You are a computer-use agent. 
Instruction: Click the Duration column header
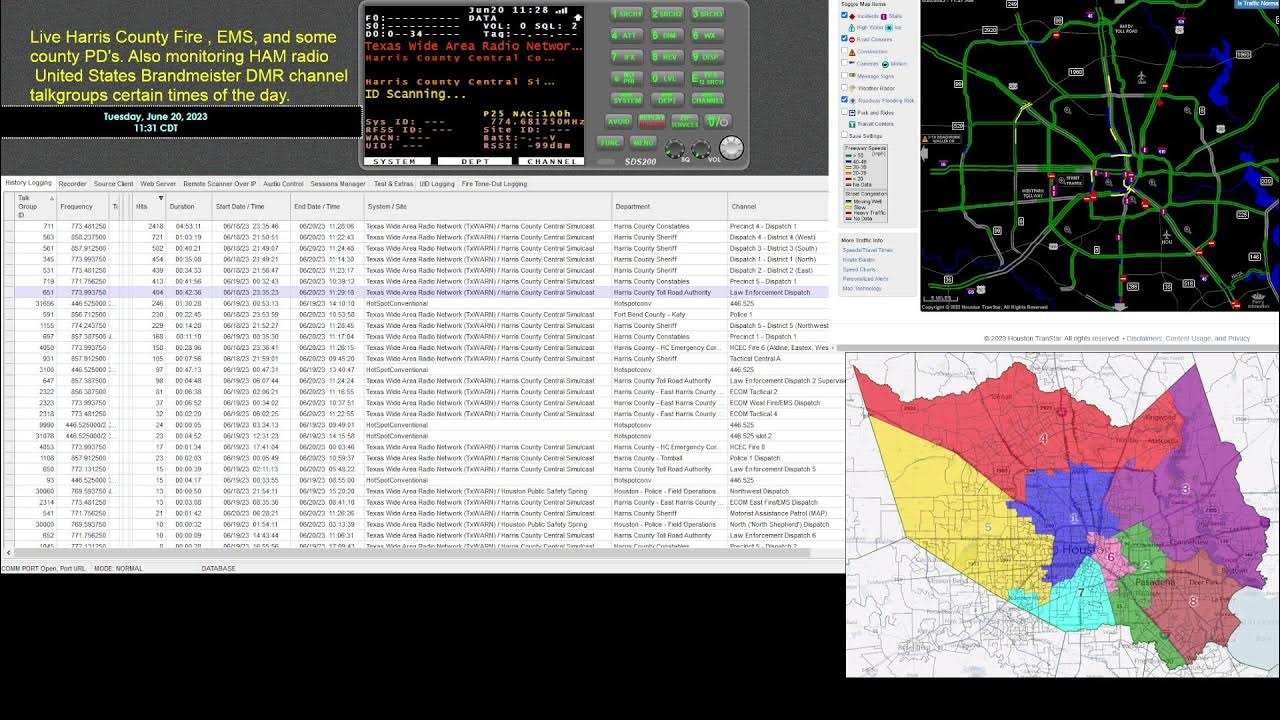tap(188, 207)
